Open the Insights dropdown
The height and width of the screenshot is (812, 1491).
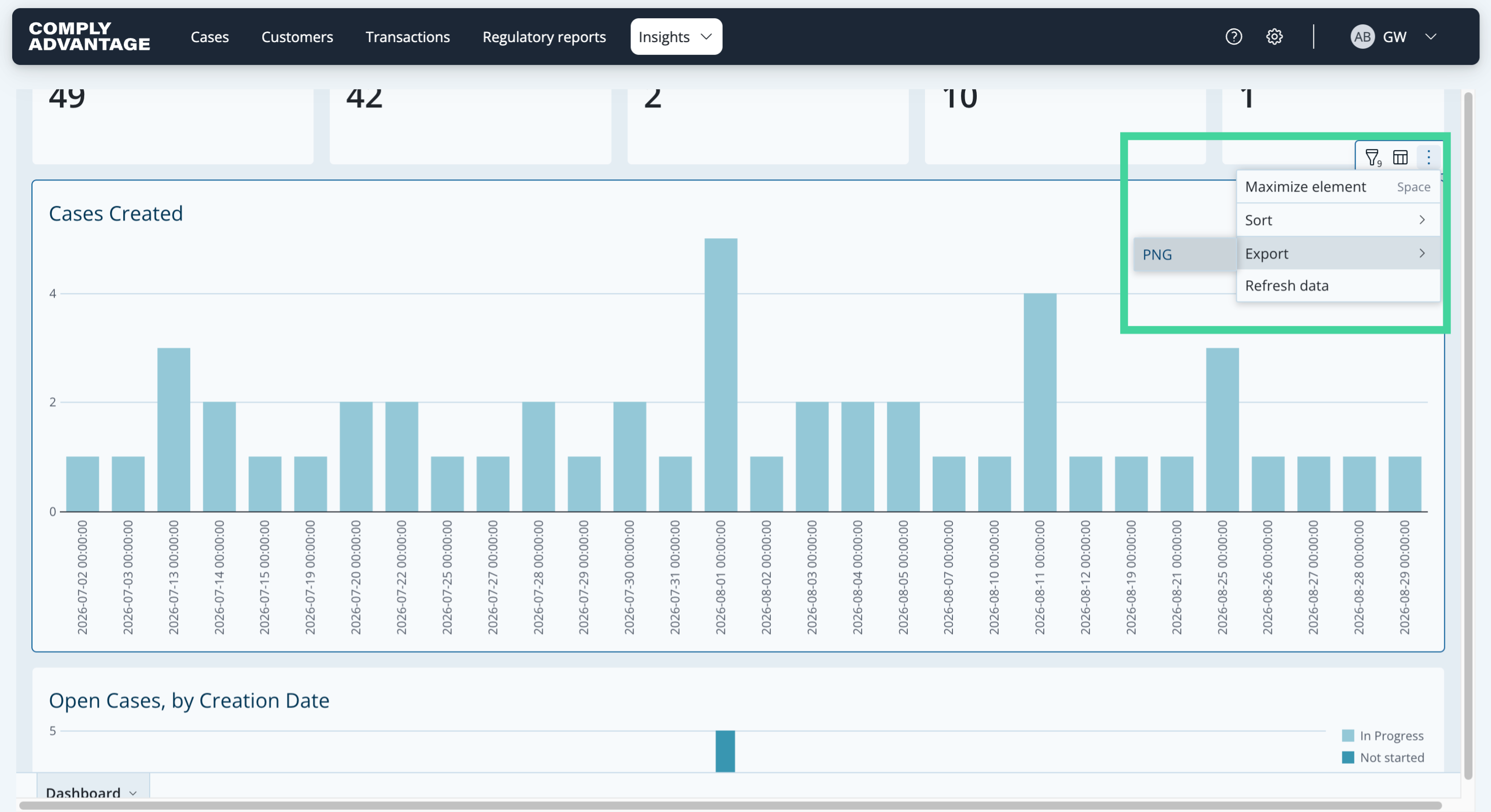point(676,36)
